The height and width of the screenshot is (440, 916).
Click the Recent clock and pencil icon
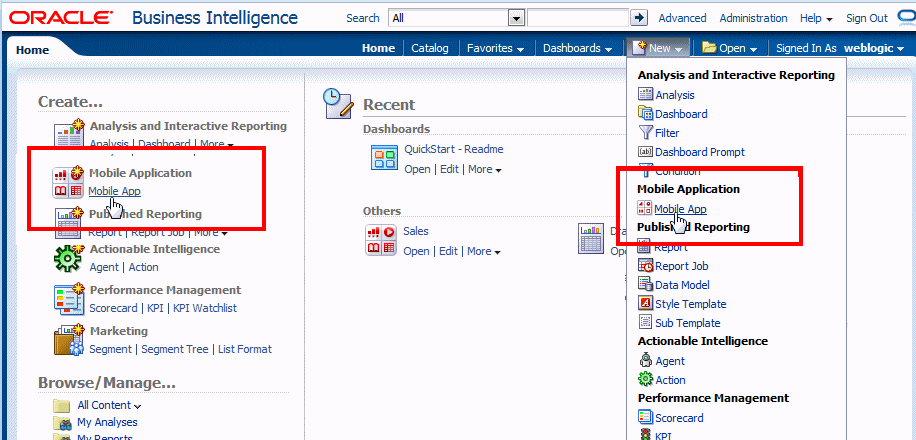(x=339, y=105)
